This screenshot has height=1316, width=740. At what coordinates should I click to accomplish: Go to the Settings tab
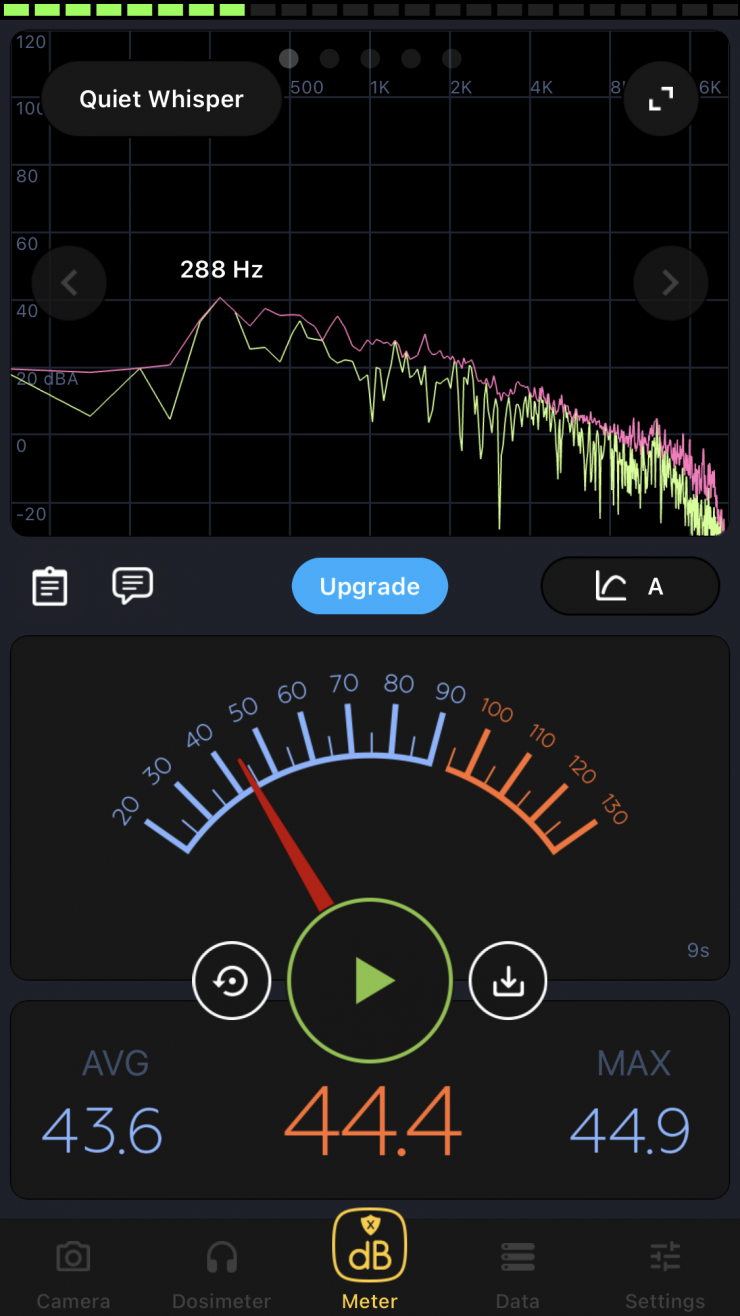pos(665,1272)
